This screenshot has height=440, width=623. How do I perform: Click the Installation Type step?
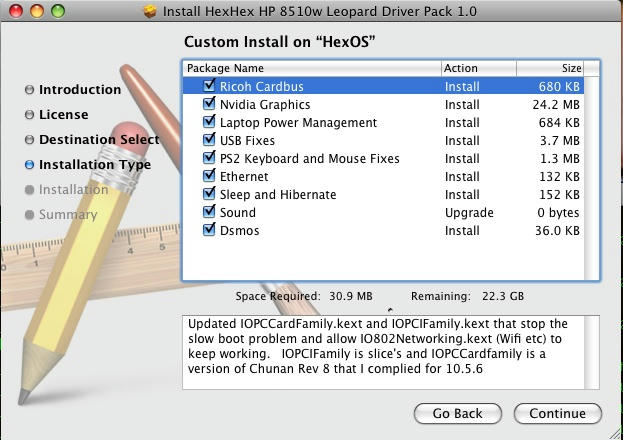[95, 165]
